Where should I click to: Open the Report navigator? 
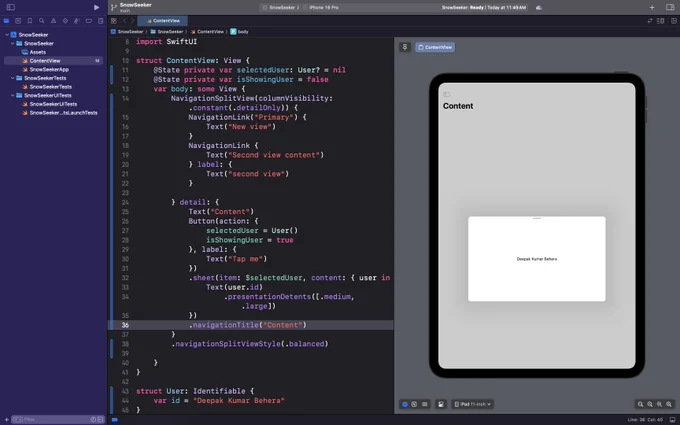[x=101, y=21]
